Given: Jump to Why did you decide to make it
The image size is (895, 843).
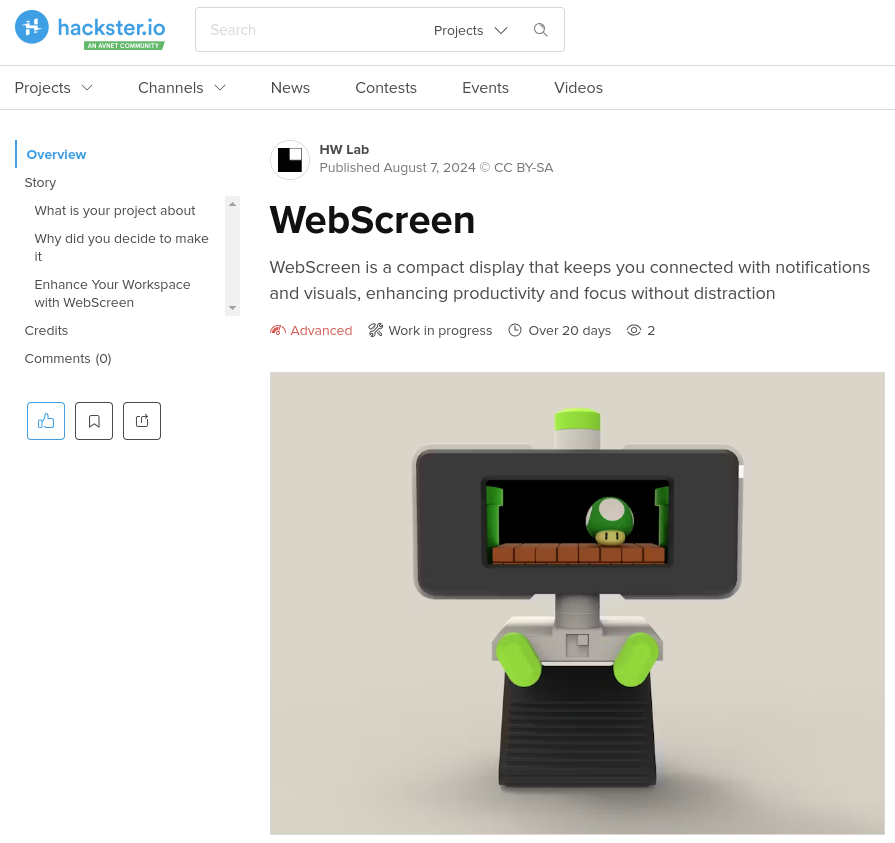Looking at the screenshot, I should [122, 247].
